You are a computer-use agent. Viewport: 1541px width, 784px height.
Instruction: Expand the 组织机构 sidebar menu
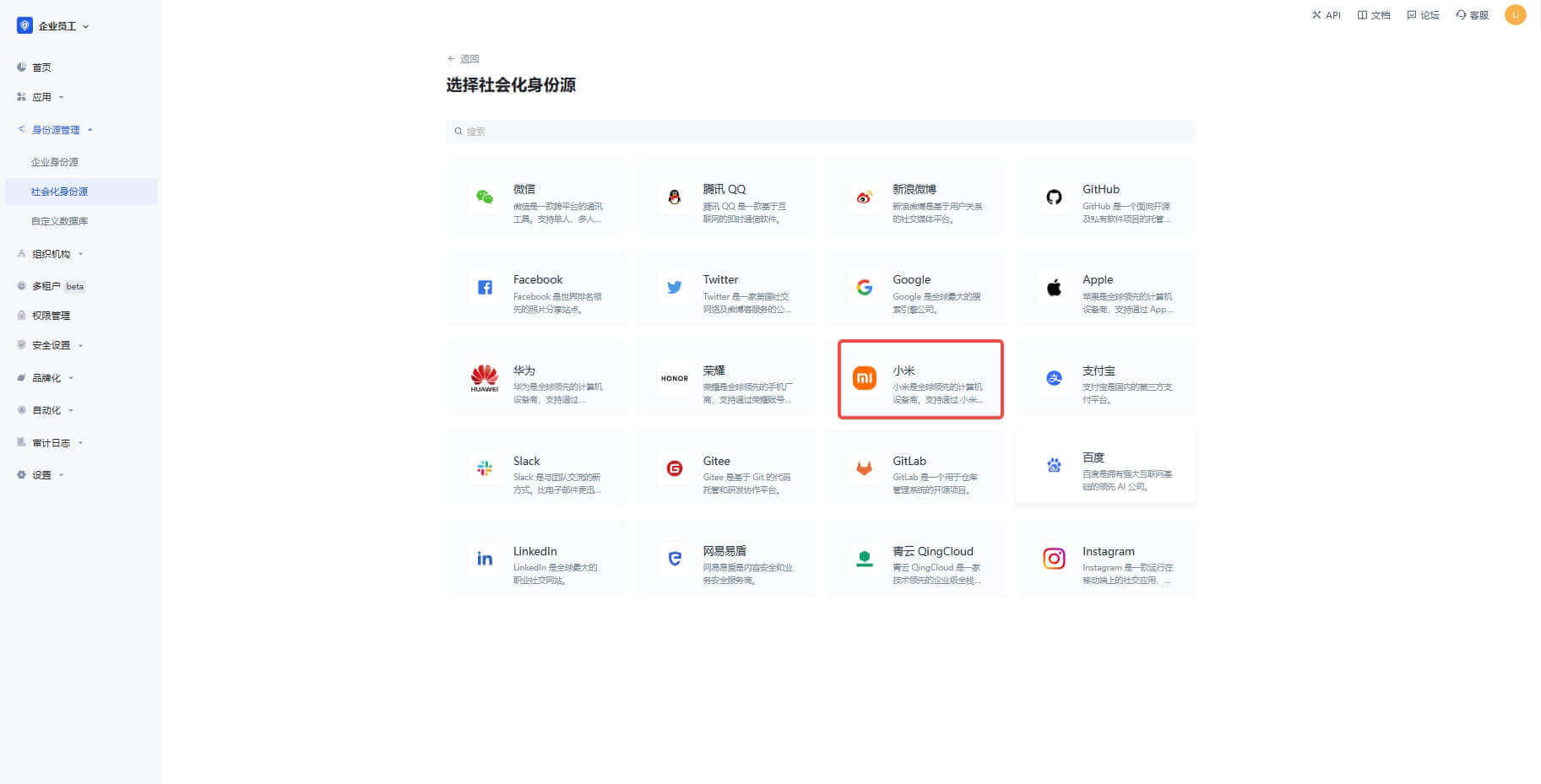click(52, 254)
